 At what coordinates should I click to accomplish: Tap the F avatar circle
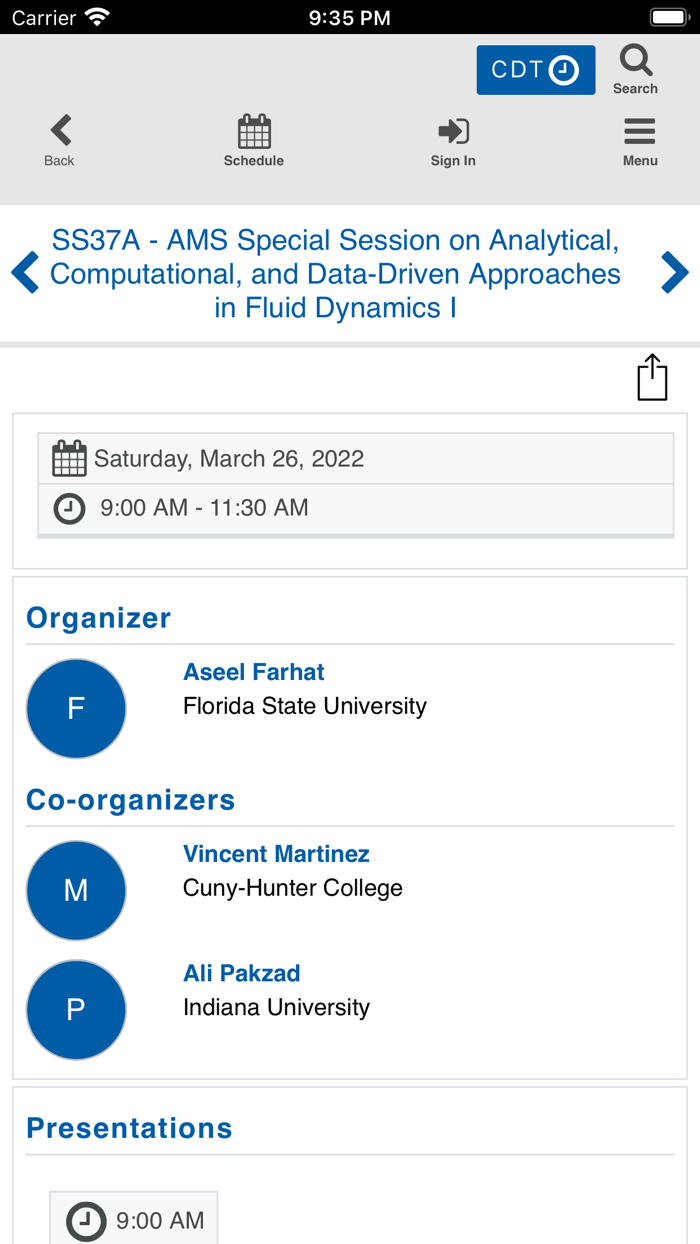click(x=76, y=708)
